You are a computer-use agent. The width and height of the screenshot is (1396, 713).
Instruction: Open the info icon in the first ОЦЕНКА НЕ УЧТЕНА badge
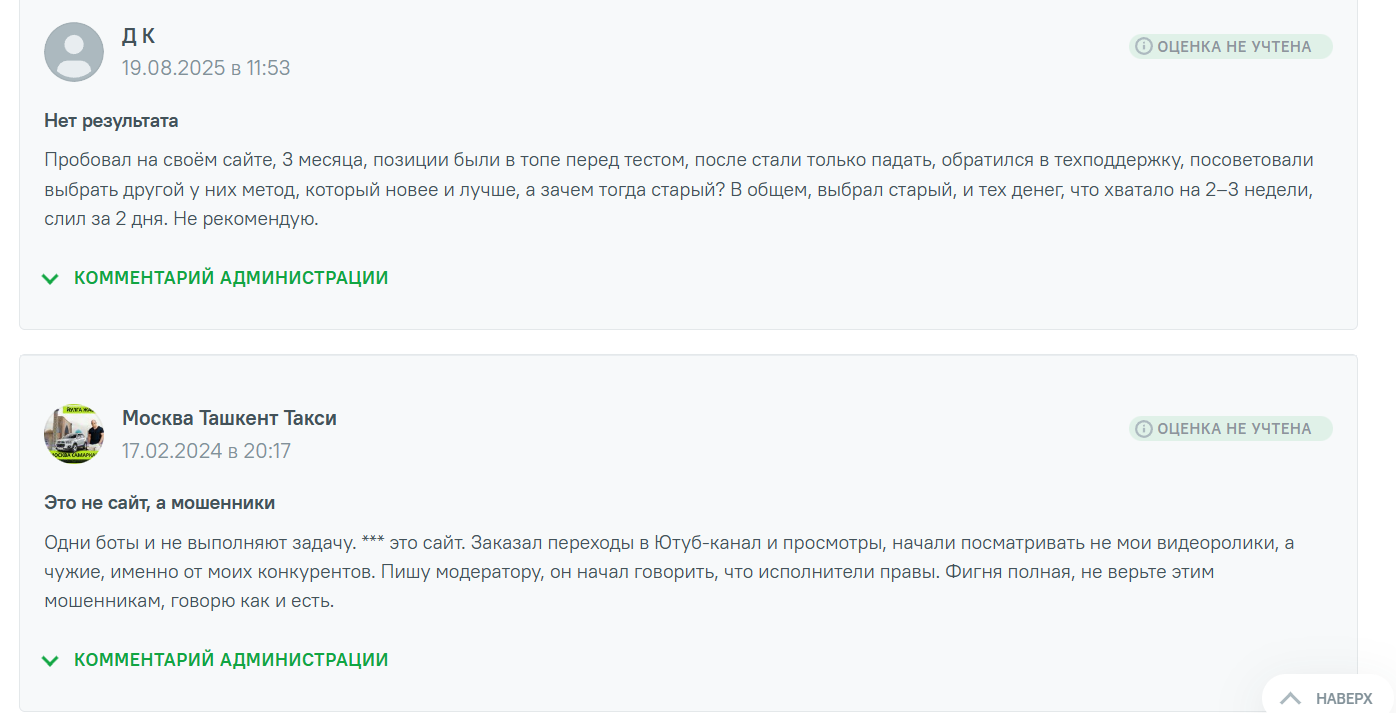click(x=1143, y=45)
